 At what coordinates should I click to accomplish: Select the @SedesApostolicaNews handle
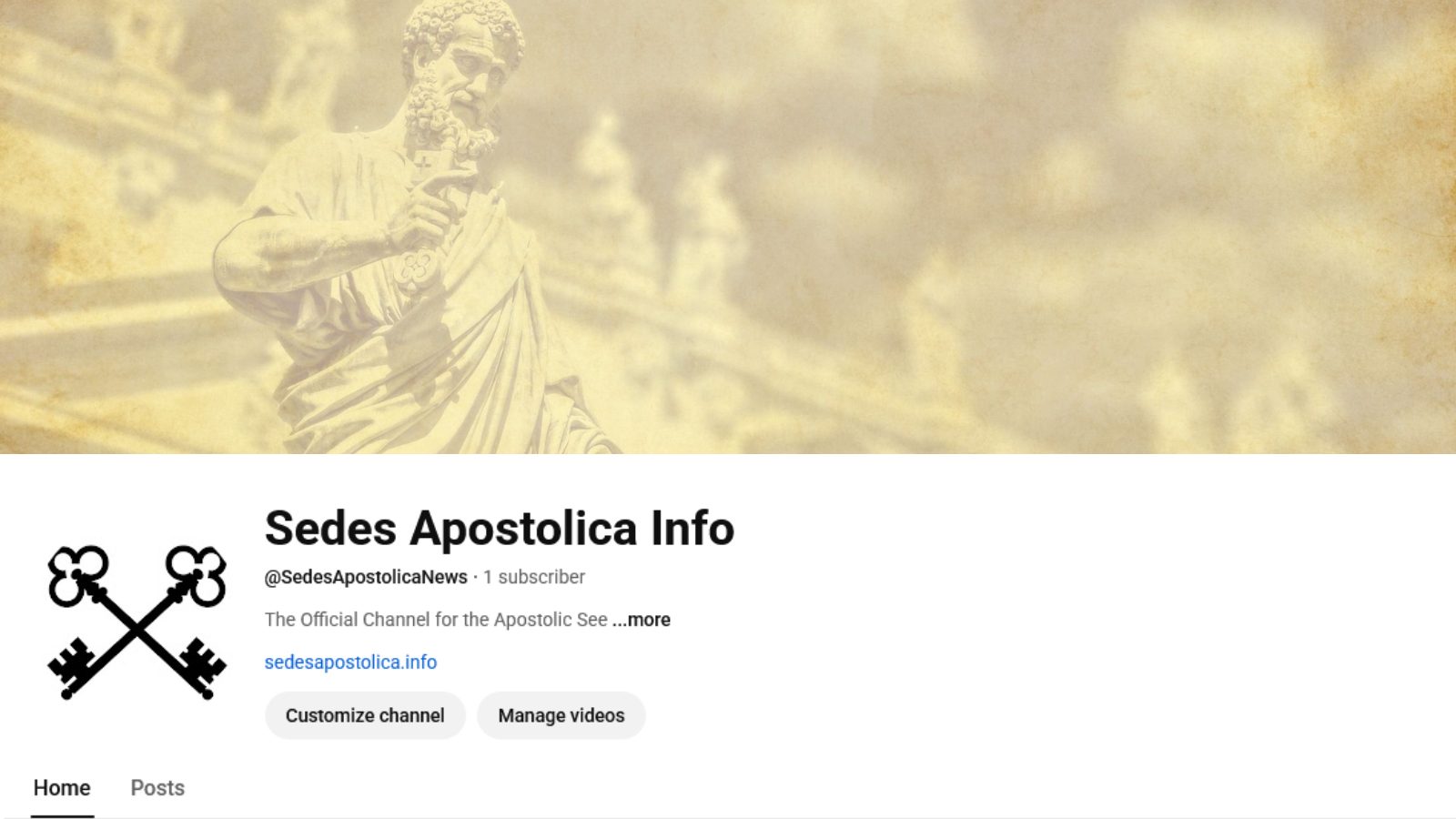click(366, 577)
